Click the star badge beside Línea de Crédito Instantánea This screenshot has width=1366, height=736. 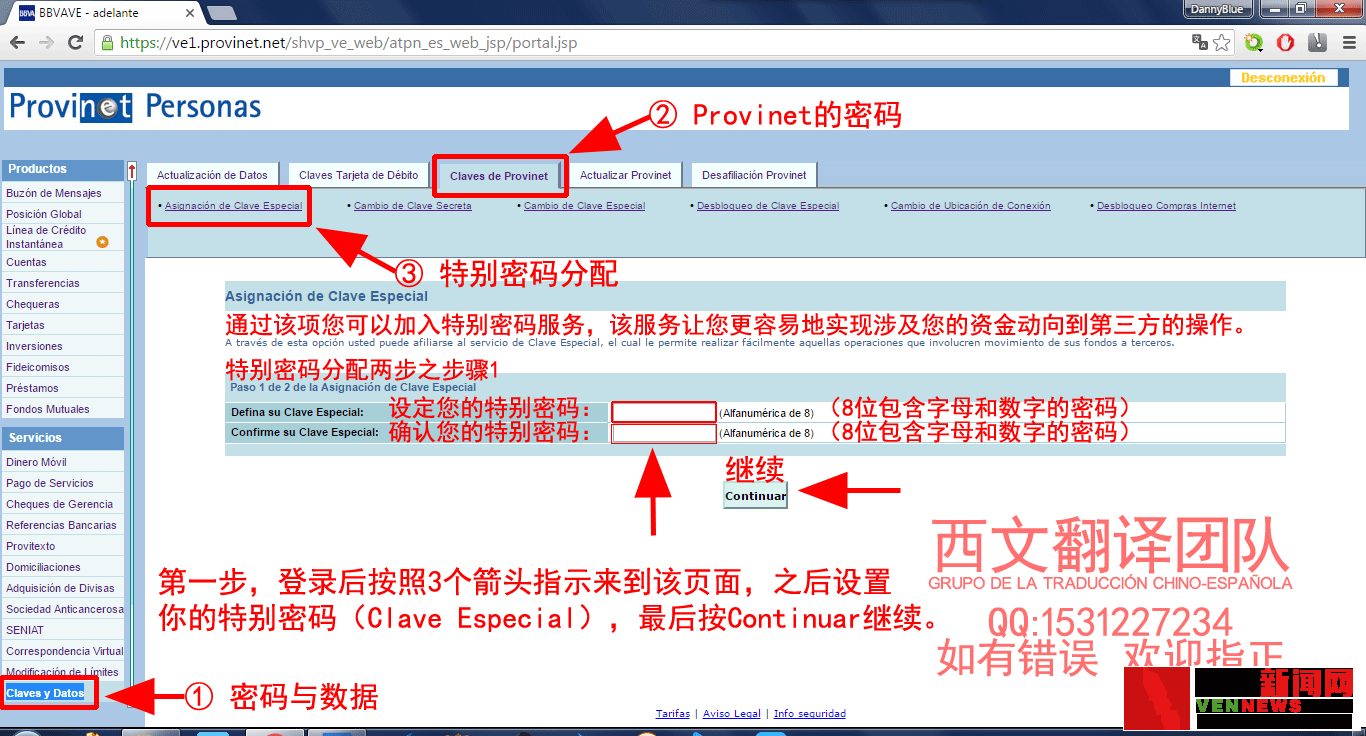(x=102, y=242)
